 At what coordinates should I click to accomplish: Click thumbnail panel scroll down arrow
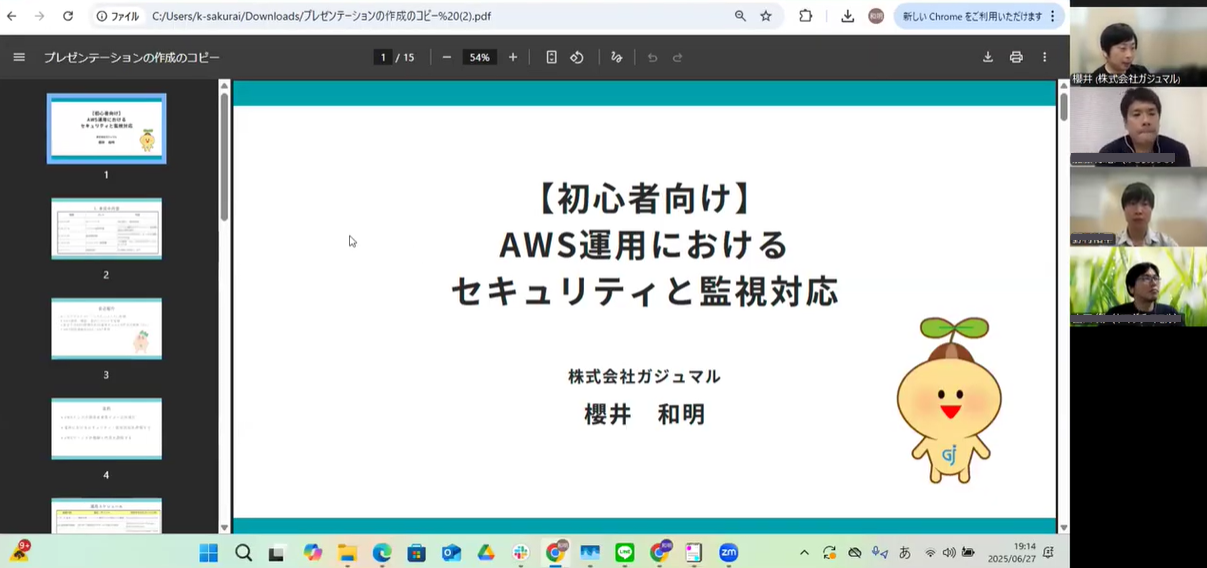224,527
